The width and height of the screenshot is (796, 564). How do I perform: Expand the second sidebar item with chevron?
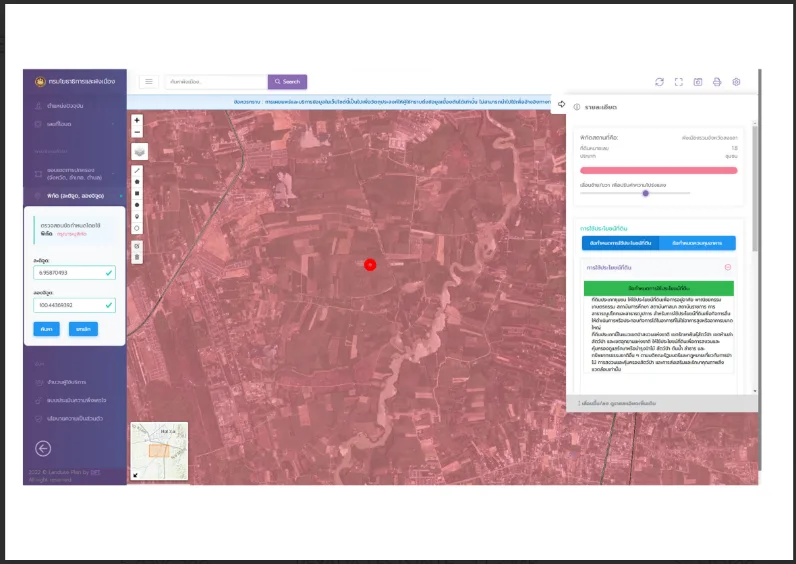click(74, 124)
